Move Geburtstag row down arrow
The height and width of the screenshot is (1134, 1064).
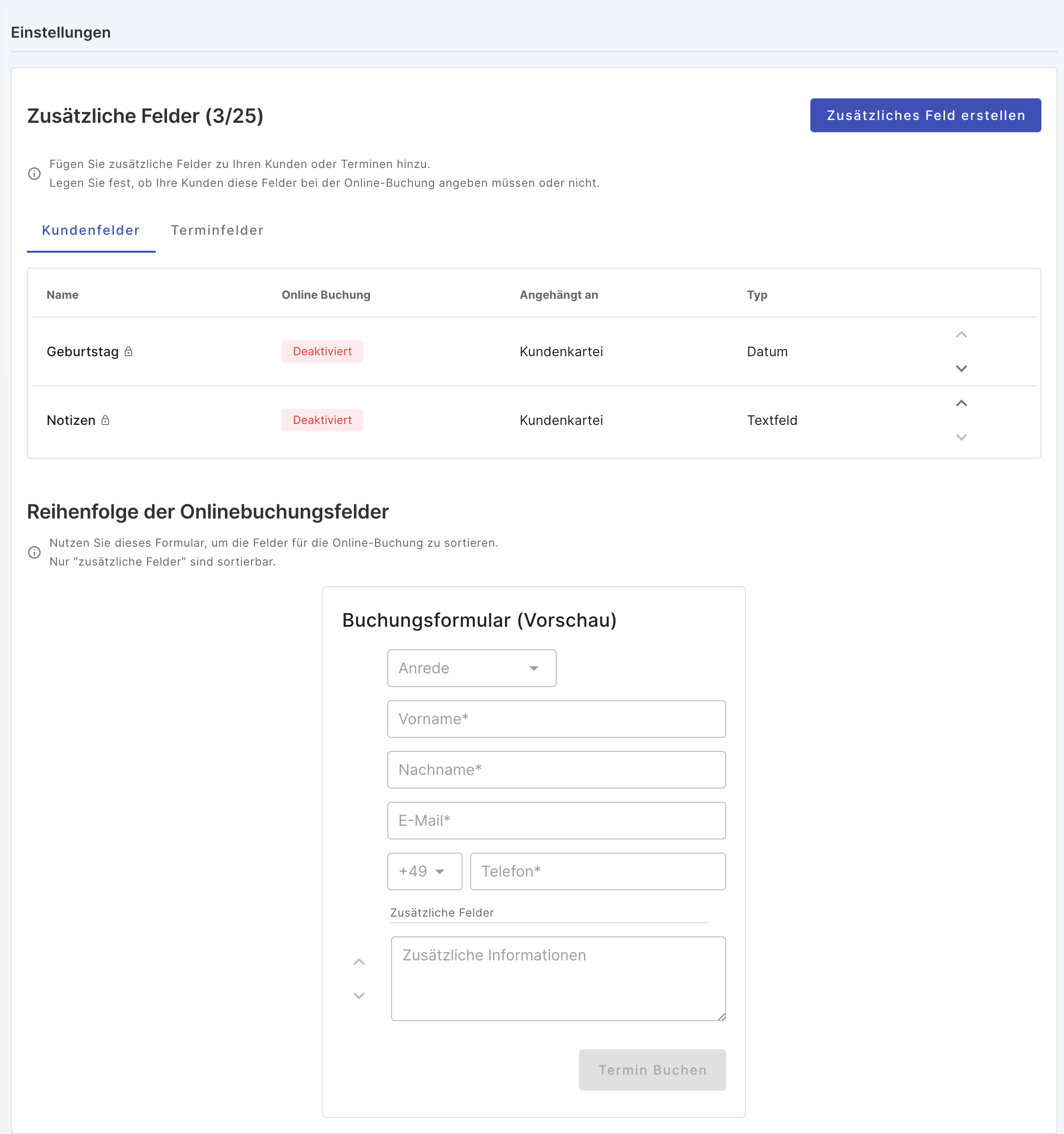click(961, 368)
